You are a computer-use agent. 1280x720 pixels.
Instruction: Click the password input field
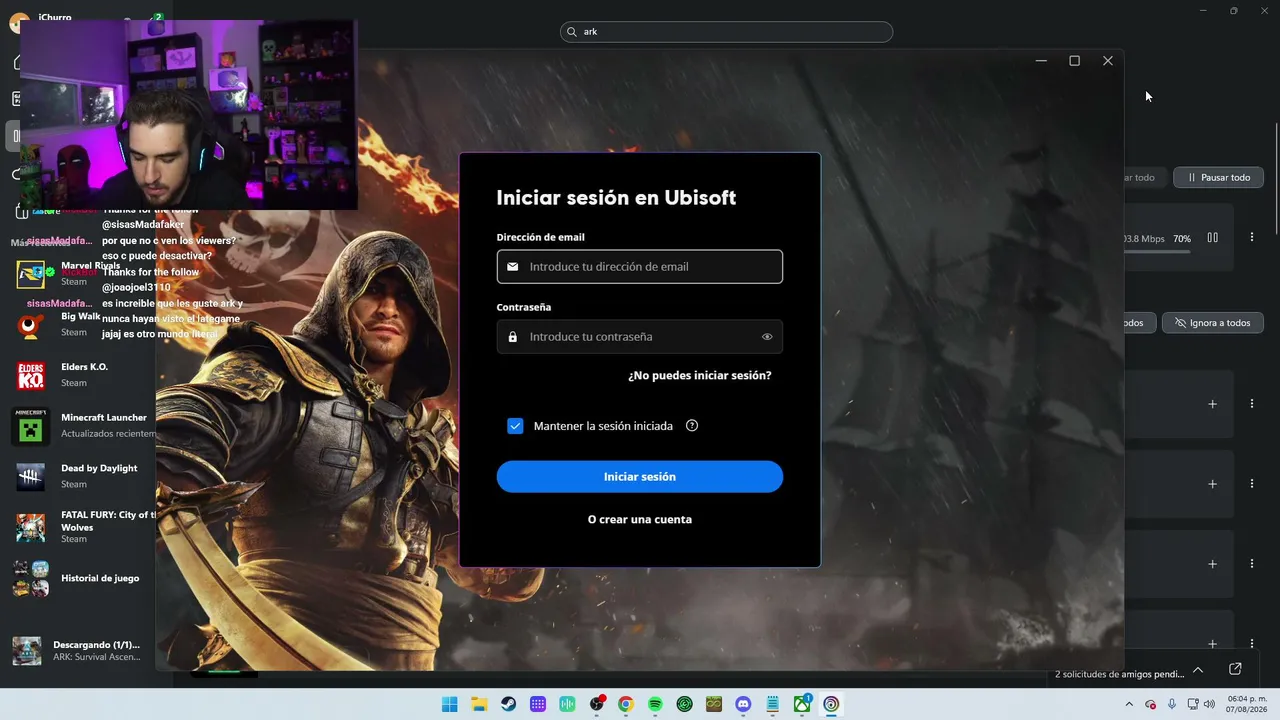point(640,337)
